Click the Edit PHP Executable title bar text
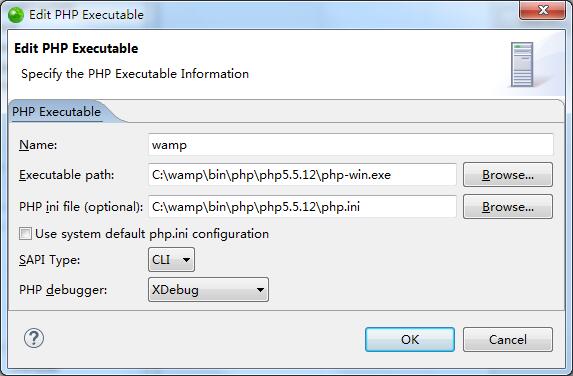The width and height of the screenshot is (573, 376). 86,15
